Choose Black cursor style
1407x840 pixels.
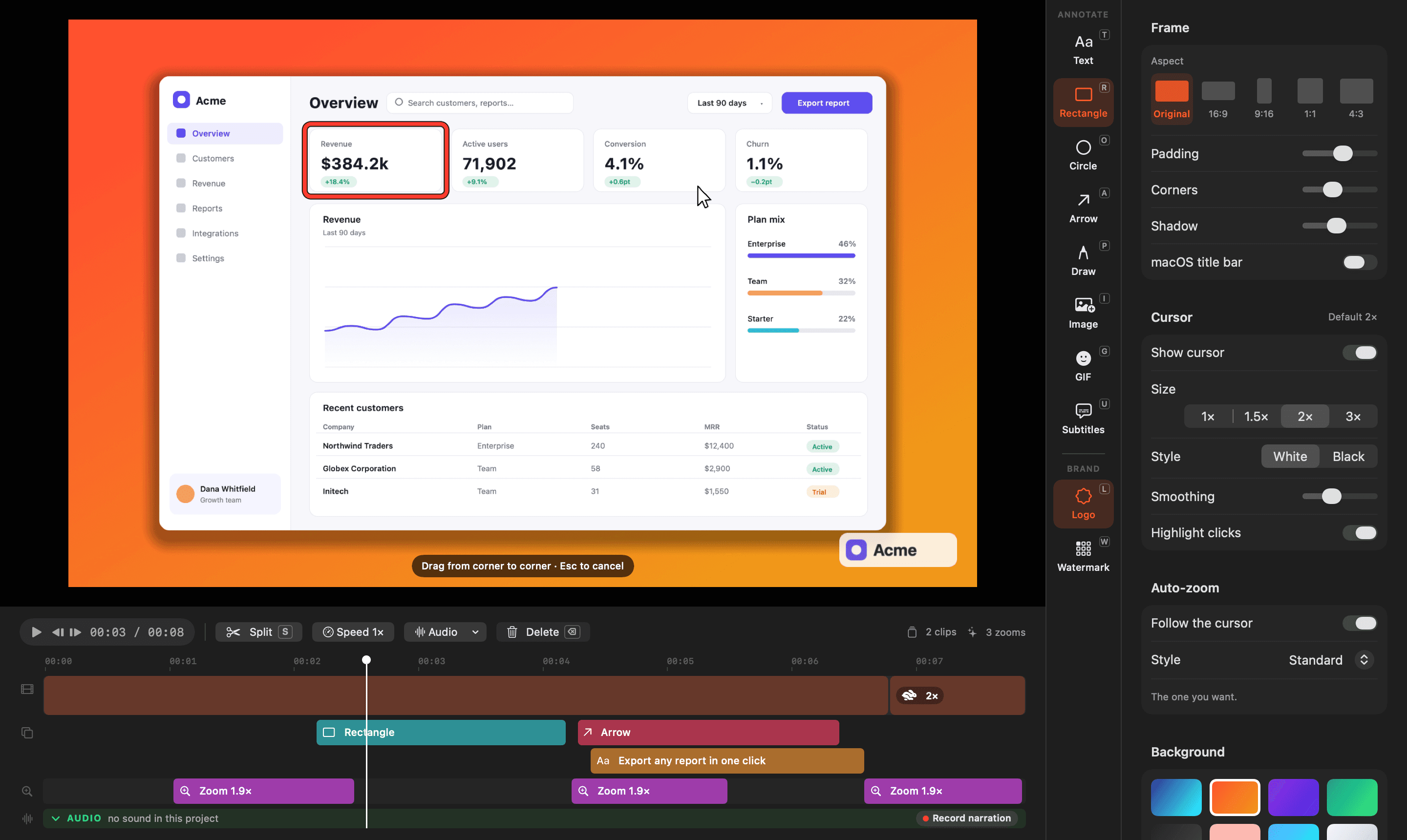(1348, 456)
